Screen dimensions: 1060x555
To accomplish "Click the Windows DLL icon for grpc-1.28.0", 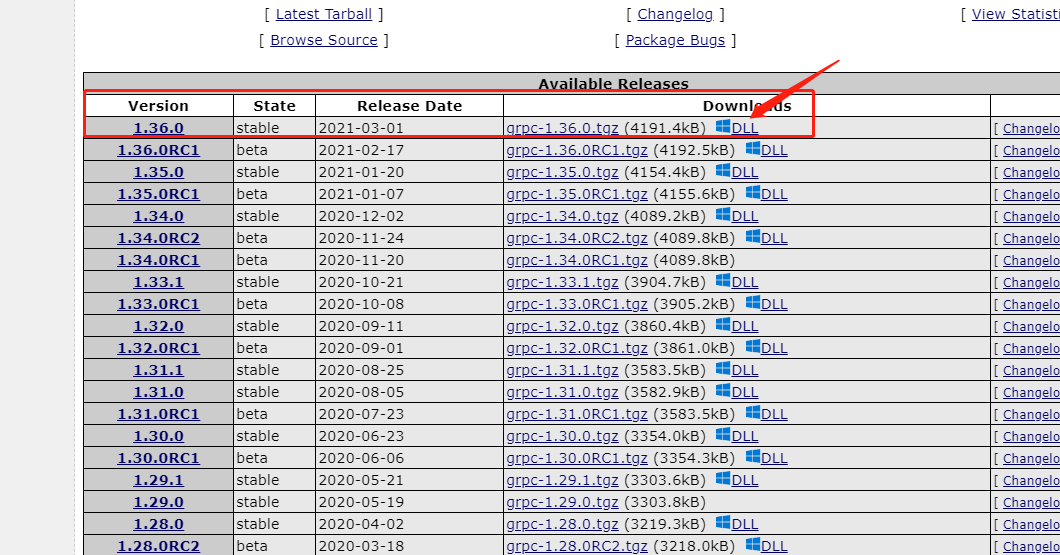I will (x=723, y=522).
